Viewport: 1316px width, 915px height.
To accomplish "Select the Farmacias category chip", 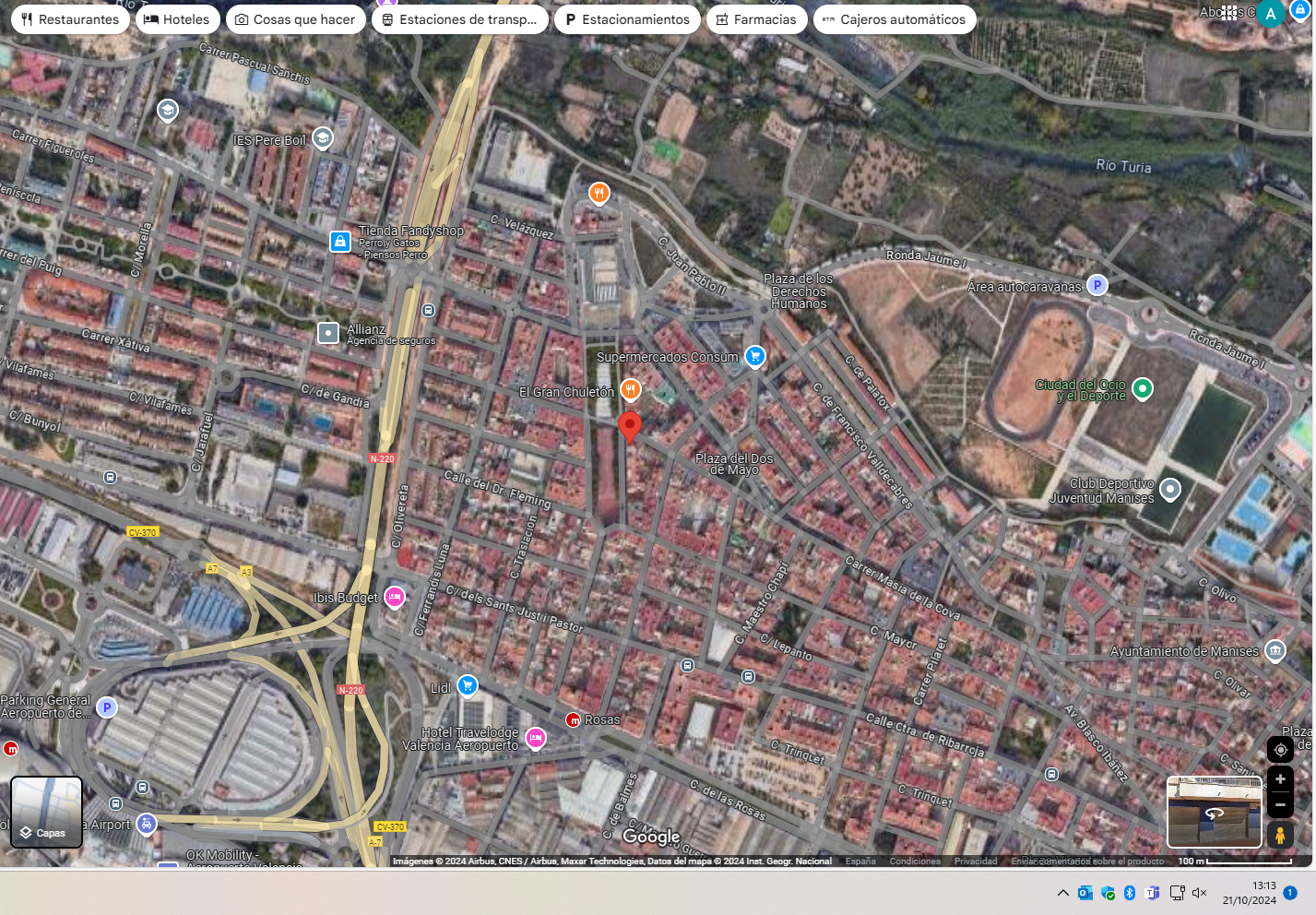I will (x=756, y=19).
